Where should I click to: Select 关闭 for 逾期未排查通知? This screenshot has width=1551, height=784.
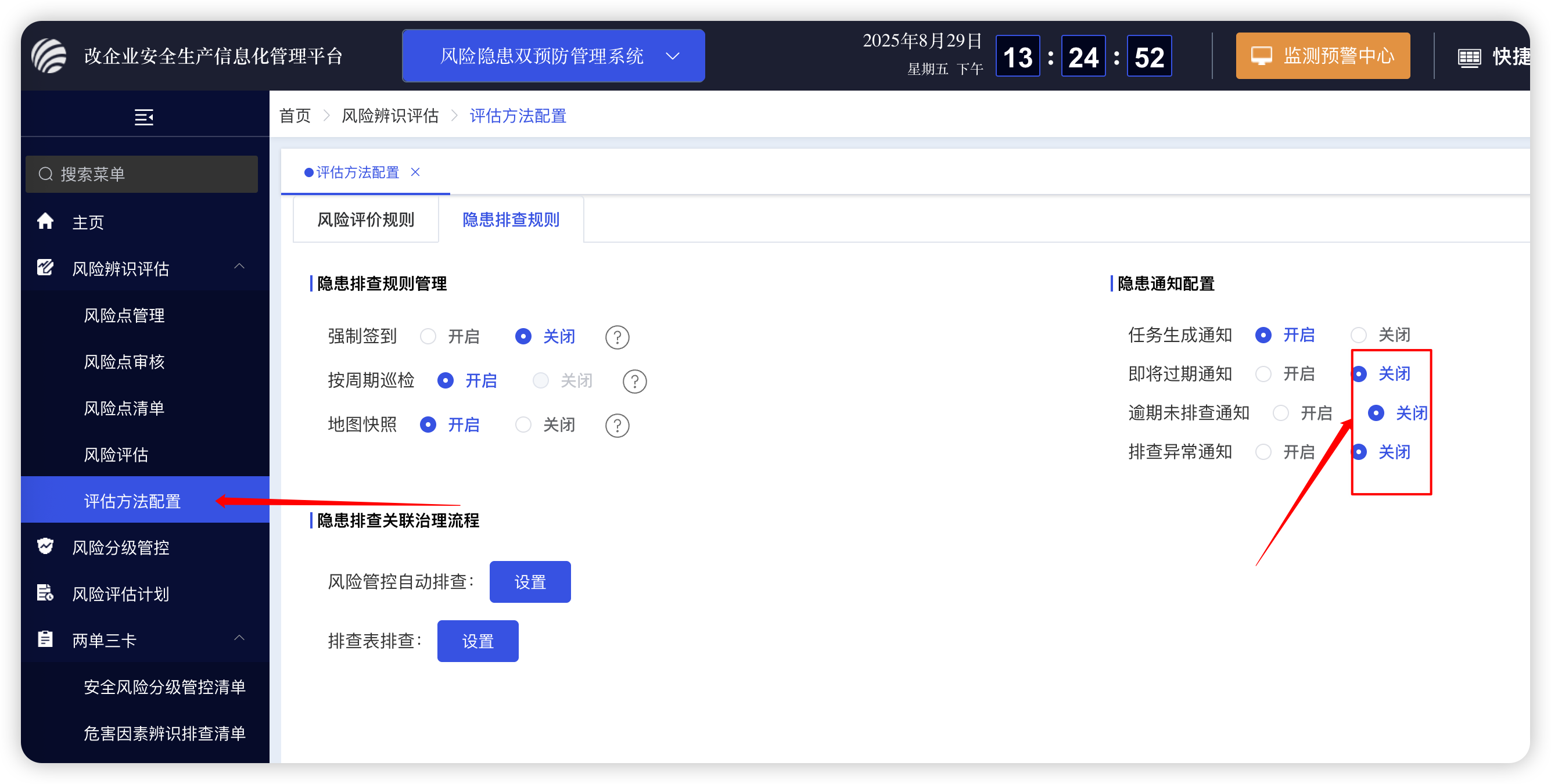tap(1376, 413)
